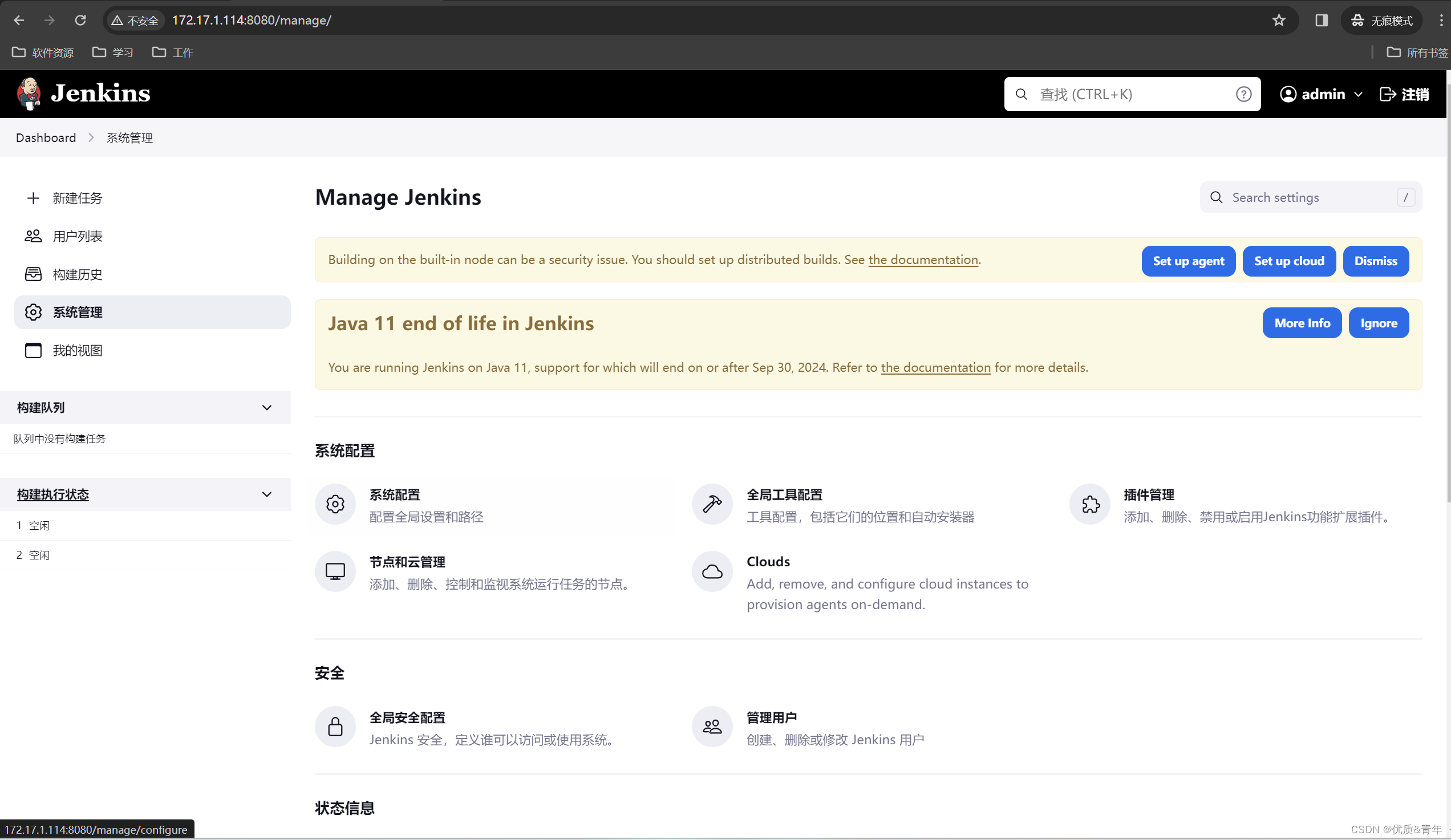The width and height of the screenshot is (1451, 840).
Task: Click the gear icon for 系统管理 sidebar
Action: pos(34,312)
